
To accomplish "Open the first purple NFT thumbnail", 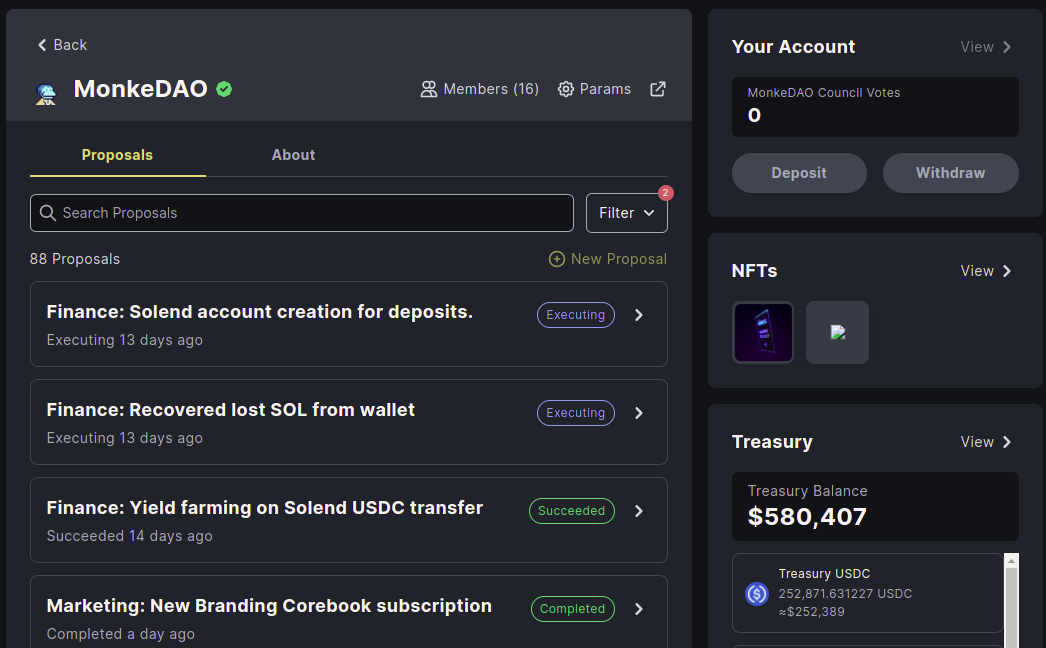I will coord(763,332).
